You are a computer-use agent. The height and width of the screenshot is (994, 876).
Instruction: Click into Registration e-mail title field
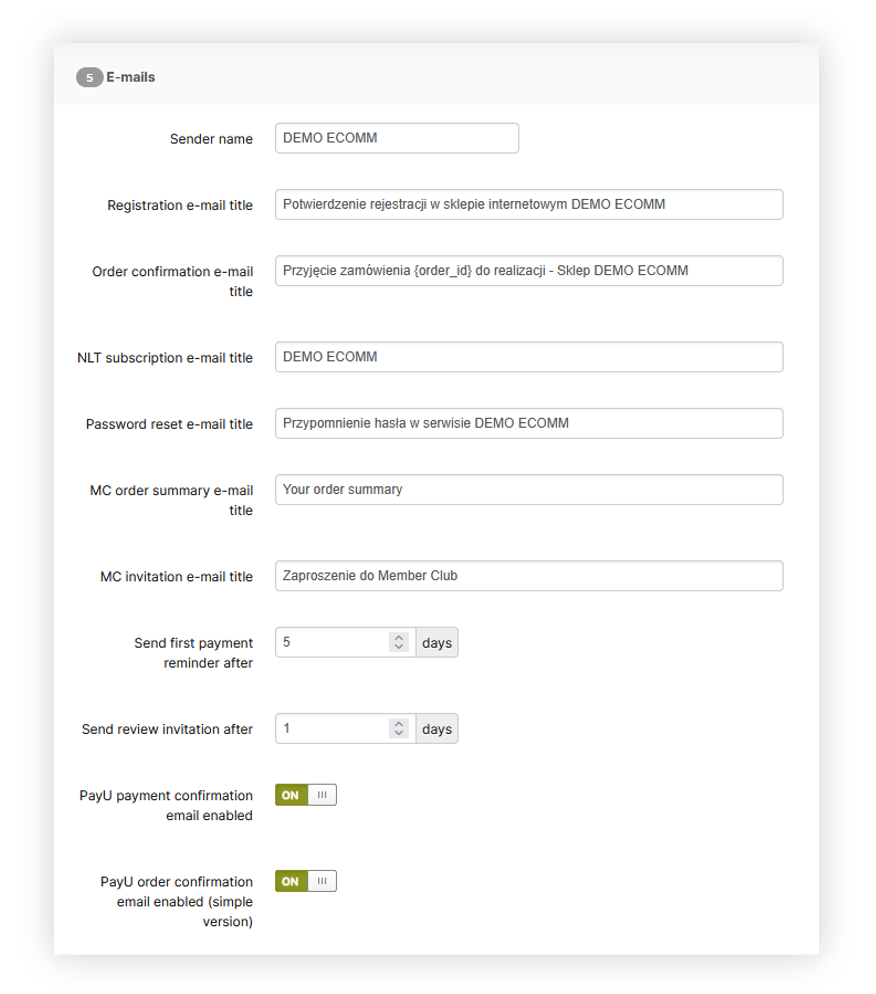528,204
